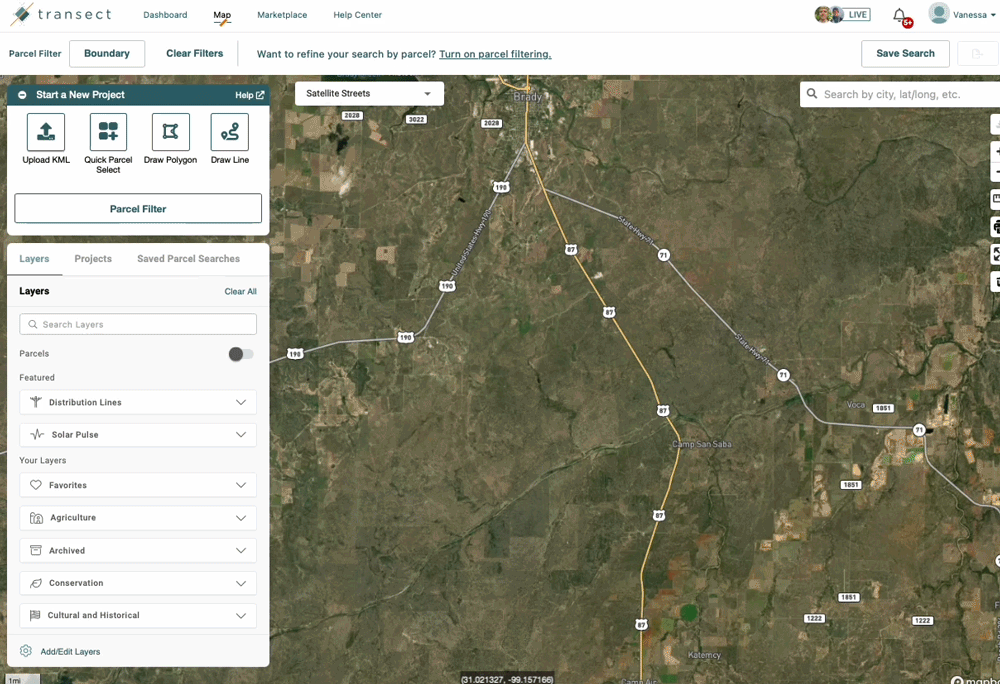
Task: Click the LIVE avatars badge
Action: pyautogui.click(x=842, y=15)
